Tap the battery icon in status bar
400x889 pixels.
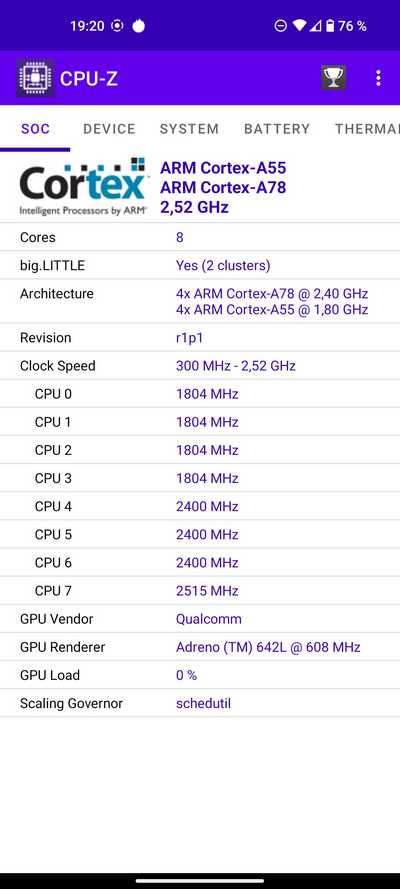330,26
